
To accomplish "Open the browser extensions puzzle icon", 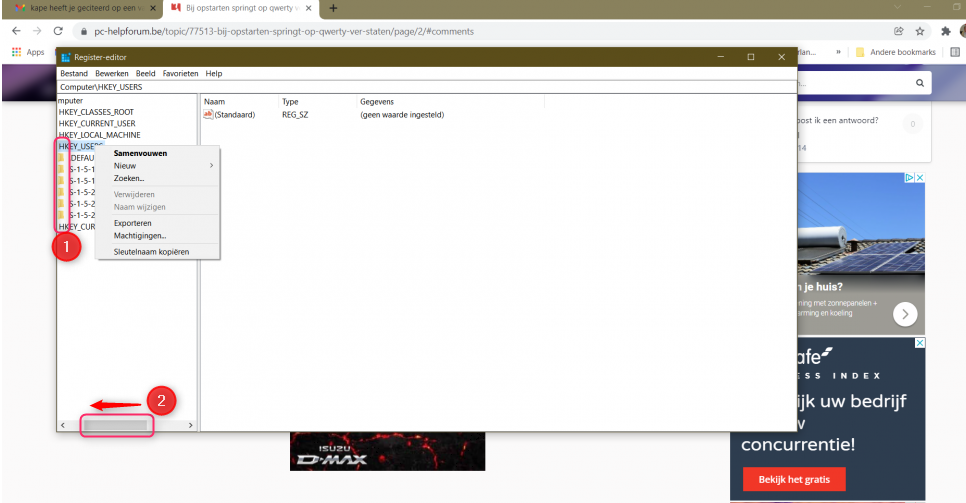I will point(946,31).
